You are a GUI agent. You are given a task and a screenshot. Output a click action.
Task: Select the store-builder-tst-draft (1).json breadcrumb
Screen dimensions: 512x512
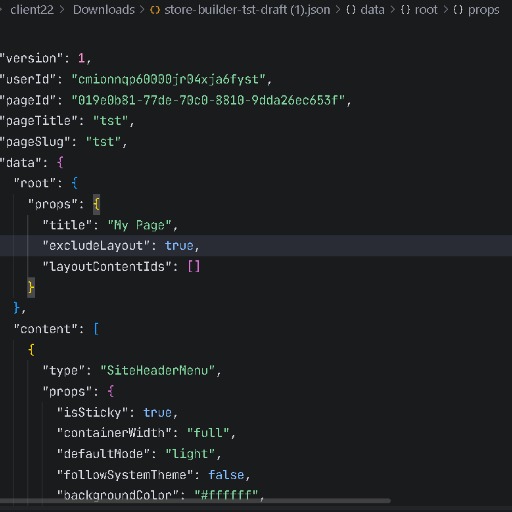point(247,10)
